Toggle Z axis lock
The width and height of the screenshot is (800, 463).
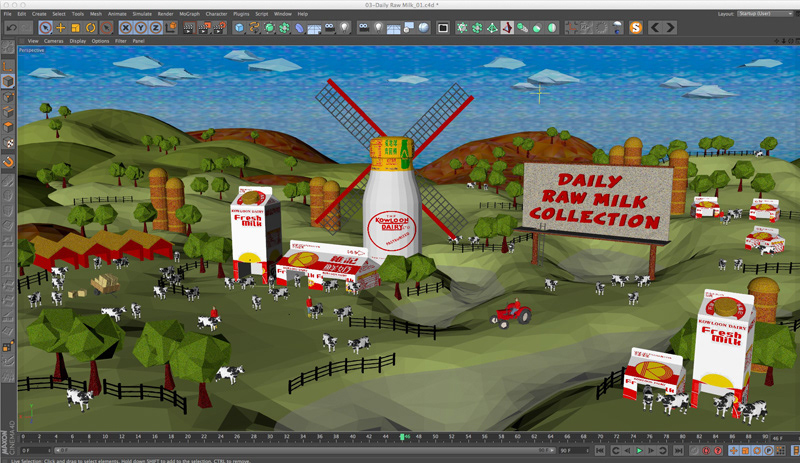pyautogui.click(x=156, y=28)
